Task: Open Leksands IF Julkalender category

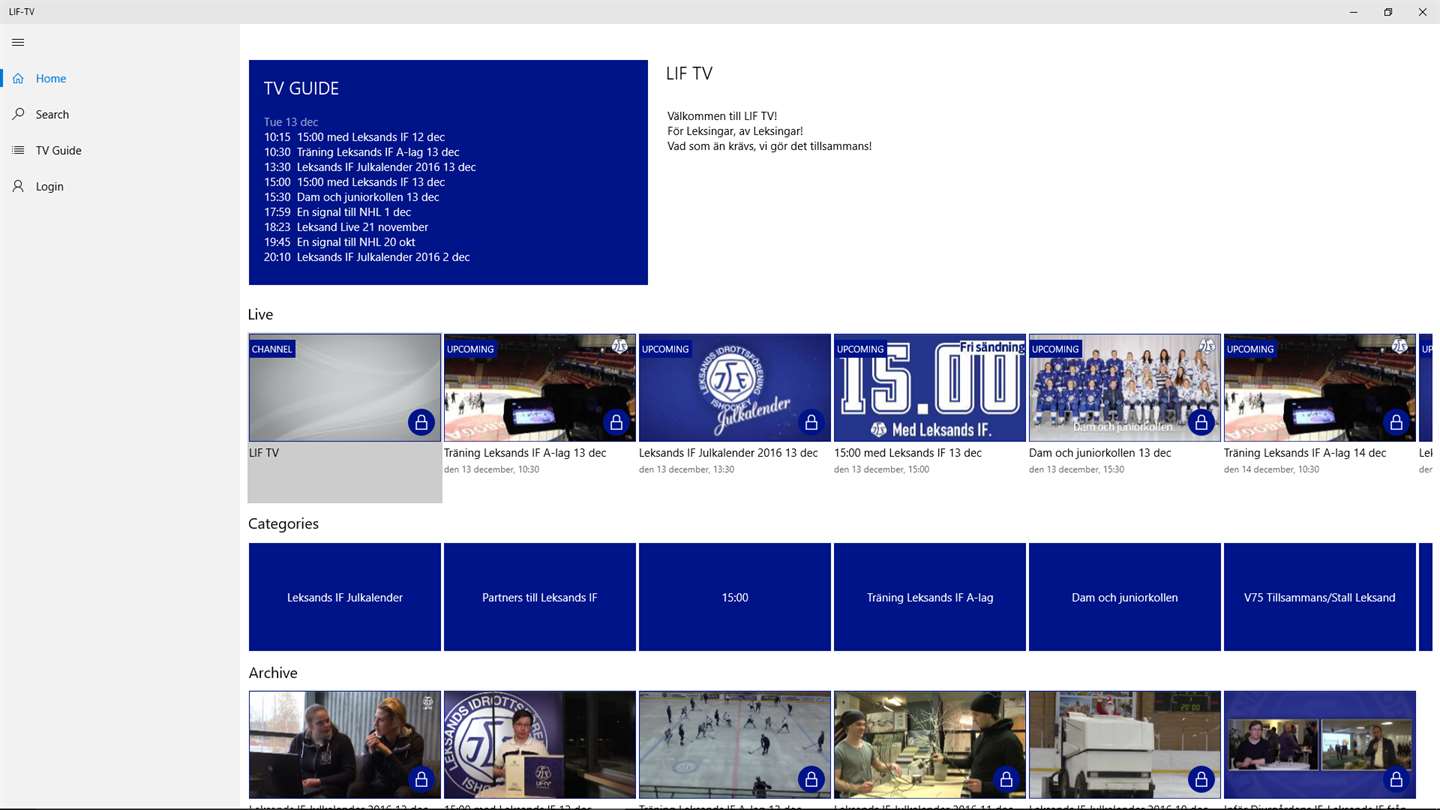Action: point(345,597)
